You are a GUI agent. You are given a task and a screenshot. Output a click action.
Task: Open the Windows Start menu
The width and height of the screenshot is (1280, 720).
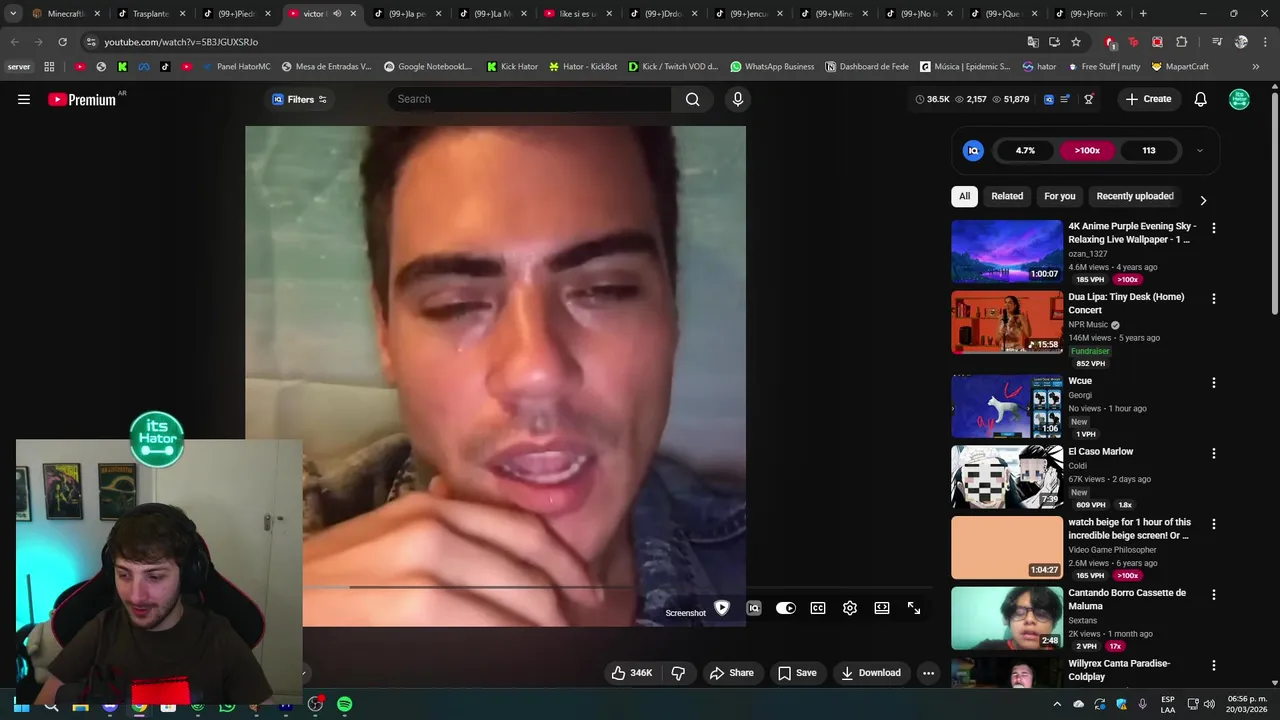[x=21, y=705]
